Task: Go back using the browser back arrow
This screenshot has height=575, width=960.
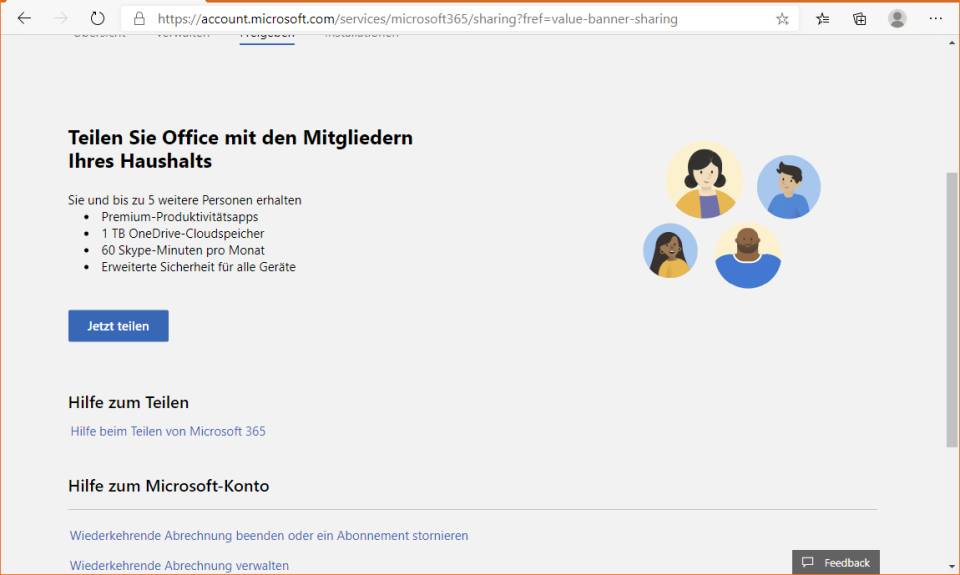Action: pyautogui.click(x=24, y=18)
